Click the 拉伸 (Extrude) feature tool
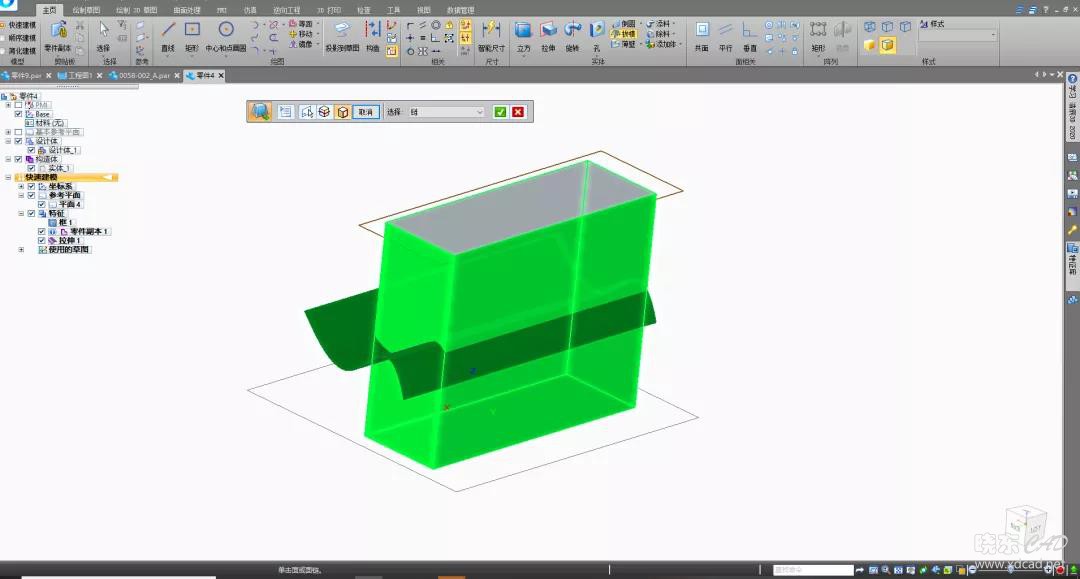The height and width of the screenshot is (579, 1080). [x=548, y=33]
